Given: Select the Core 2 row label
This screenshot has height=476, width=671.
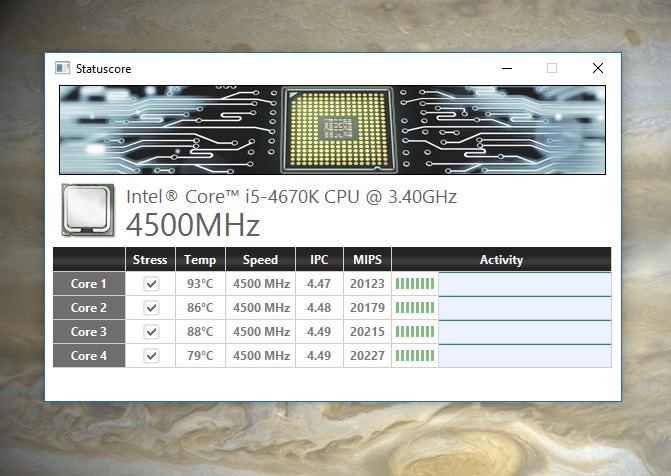Looking at the screenshot, I should [x=89, y=308].
